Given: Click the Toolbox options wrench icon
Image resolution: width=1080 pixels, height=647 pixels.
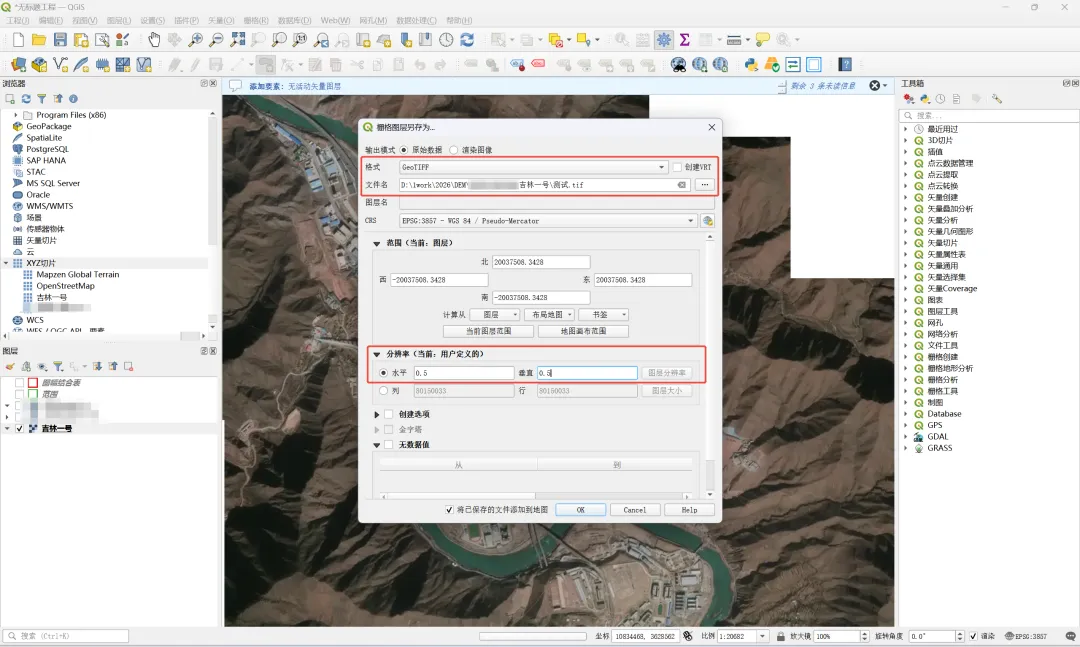Looking at the screenshot, I should [x=996, y=99].
